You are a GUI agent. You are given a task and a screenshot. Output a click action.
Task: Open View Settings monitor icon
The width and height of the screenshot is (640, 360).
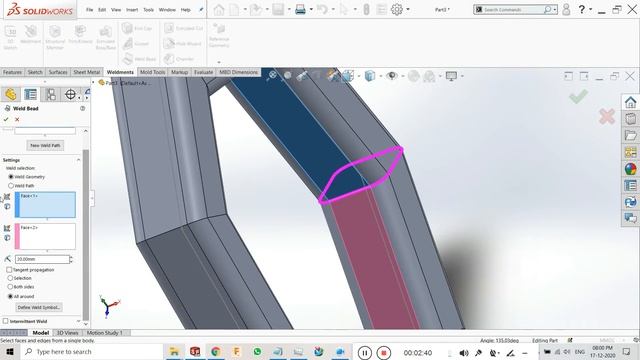tap(451, 76)
